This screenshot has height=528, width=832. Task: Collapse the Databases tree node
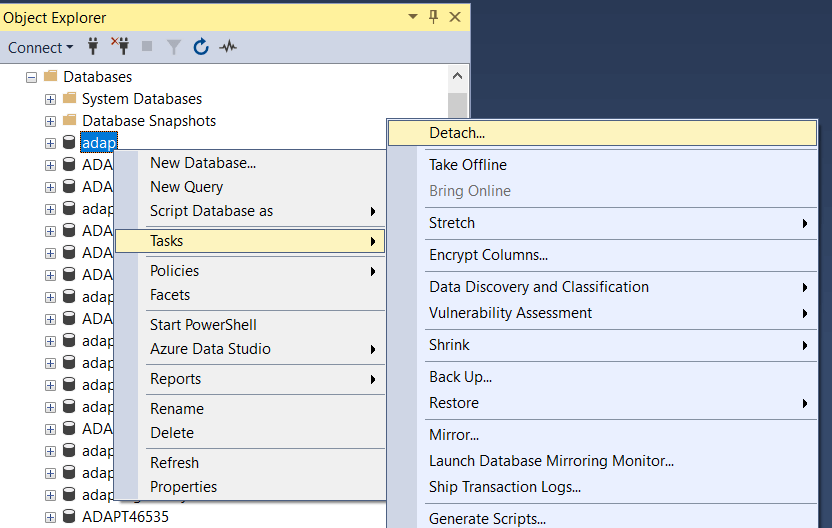click(x=32, y=77)
